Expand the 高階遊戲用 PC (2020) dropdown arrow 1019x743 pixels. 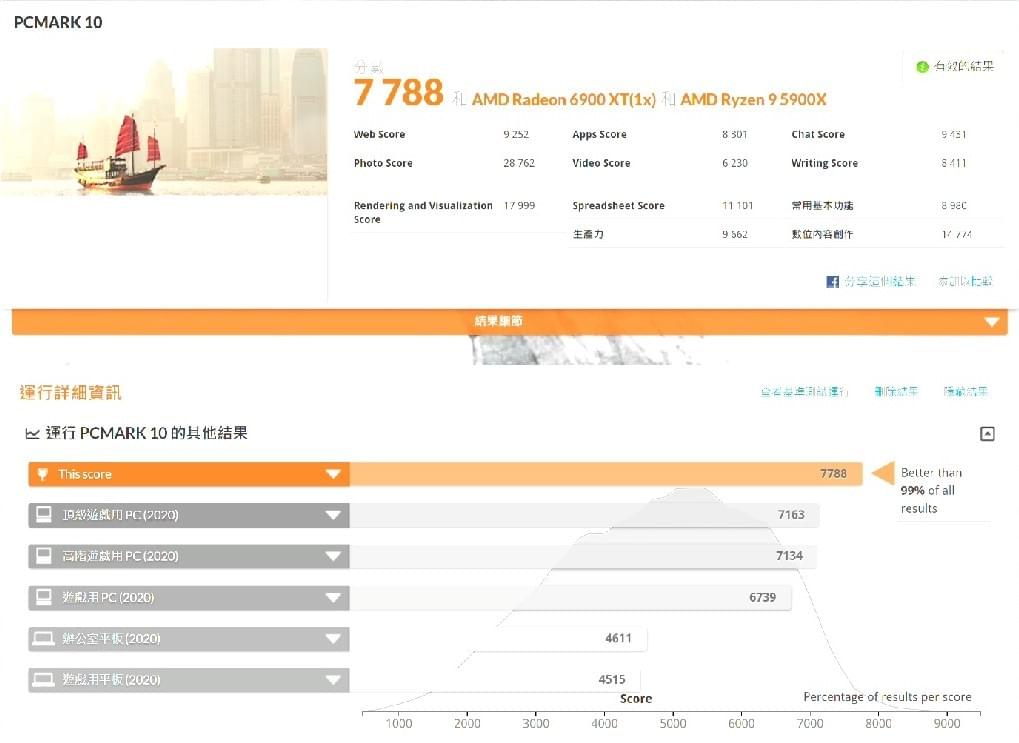coord(333,556)
